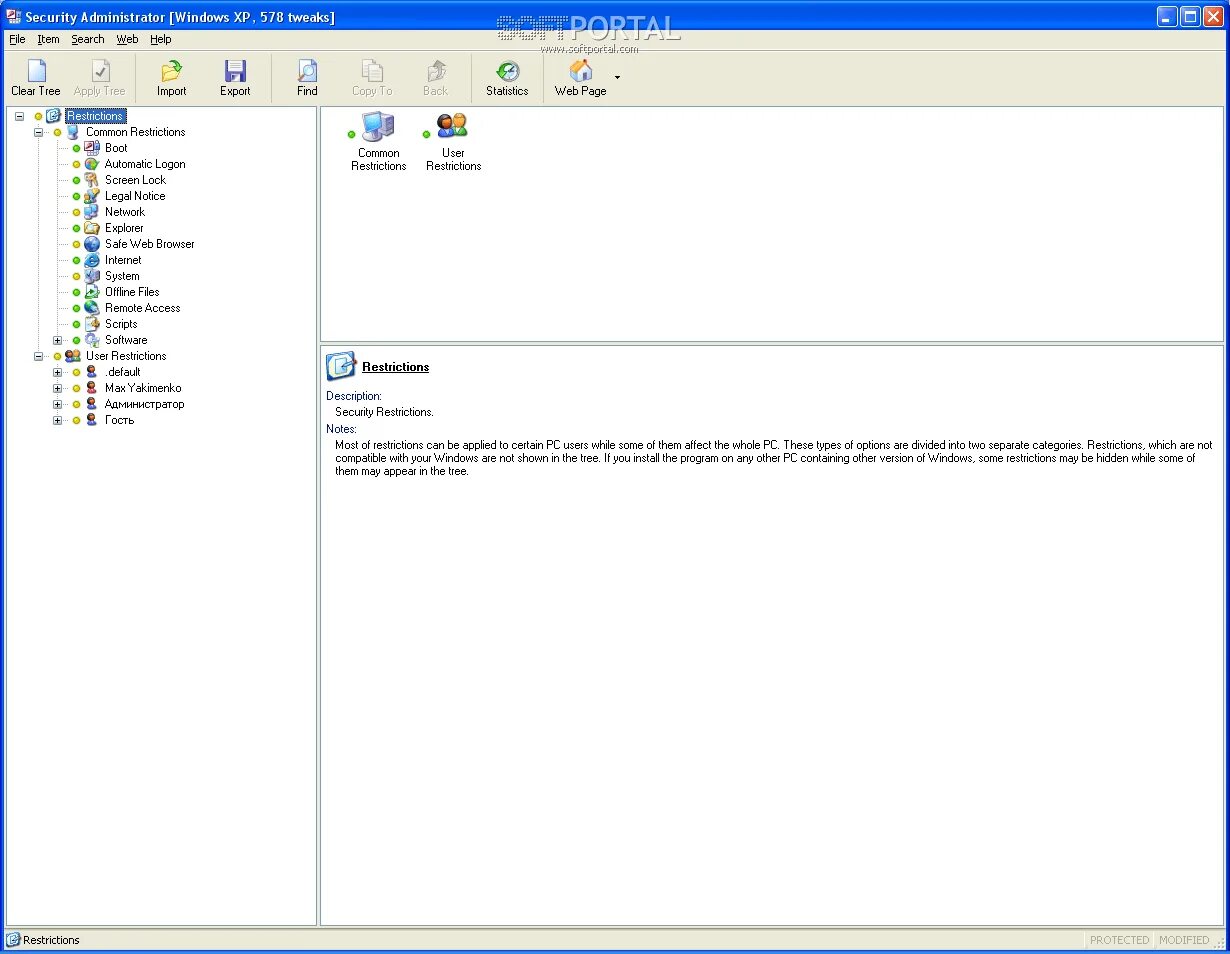
Task: Click the Apply Tree toolbar icon
Action: pos(100,71)
